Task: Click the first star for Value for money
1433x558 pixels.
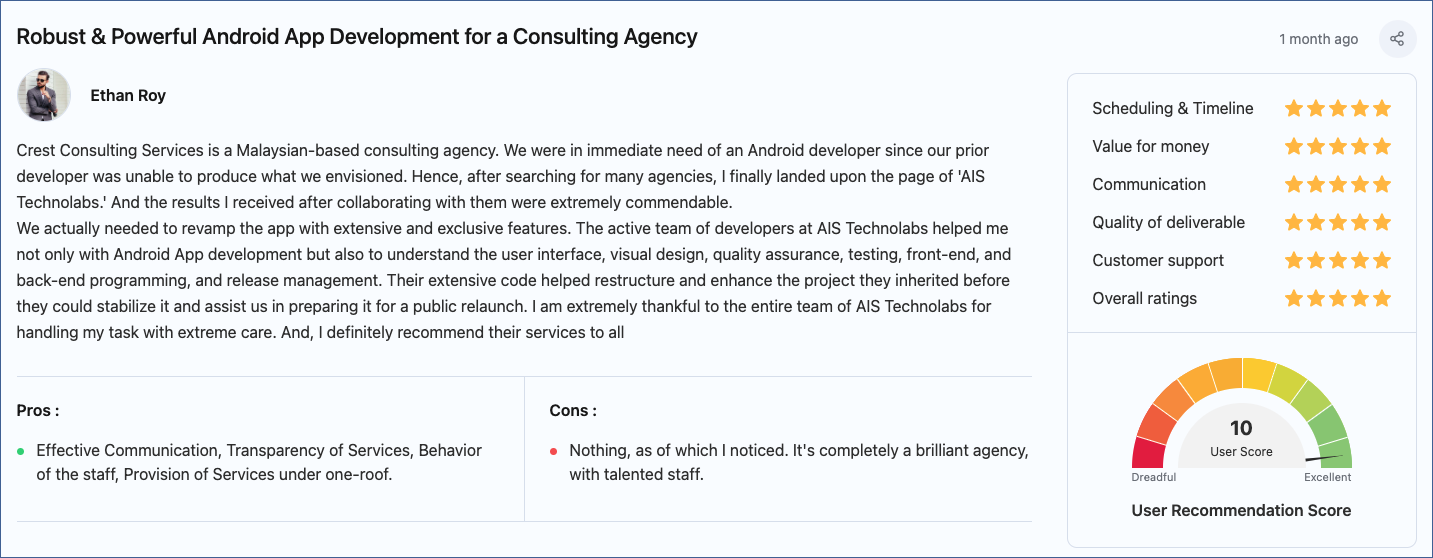Action: pos(1294,146)
